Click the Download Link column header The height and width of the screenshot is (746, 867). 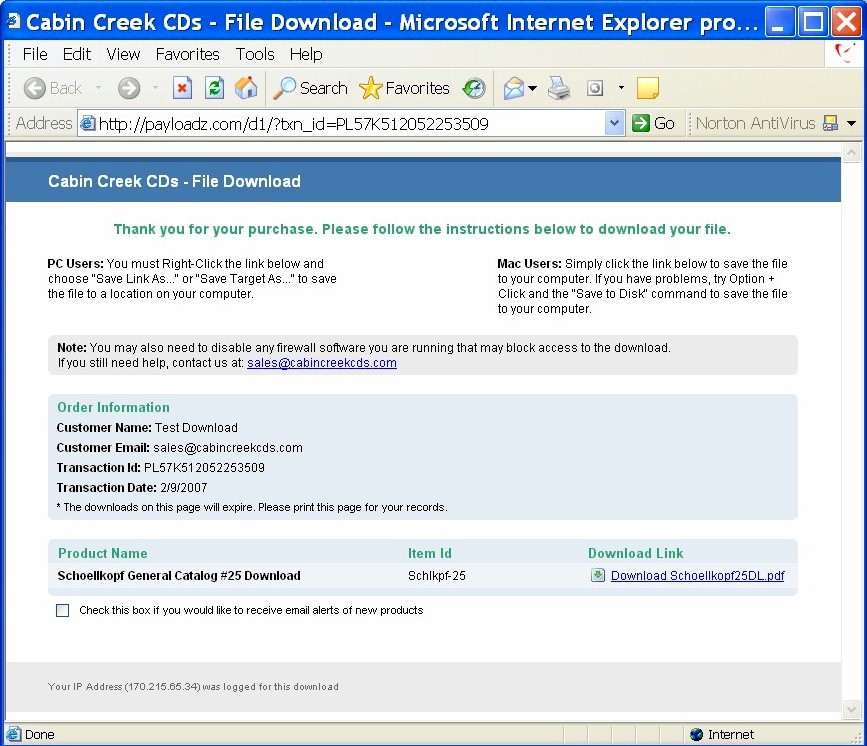[636, 554]
